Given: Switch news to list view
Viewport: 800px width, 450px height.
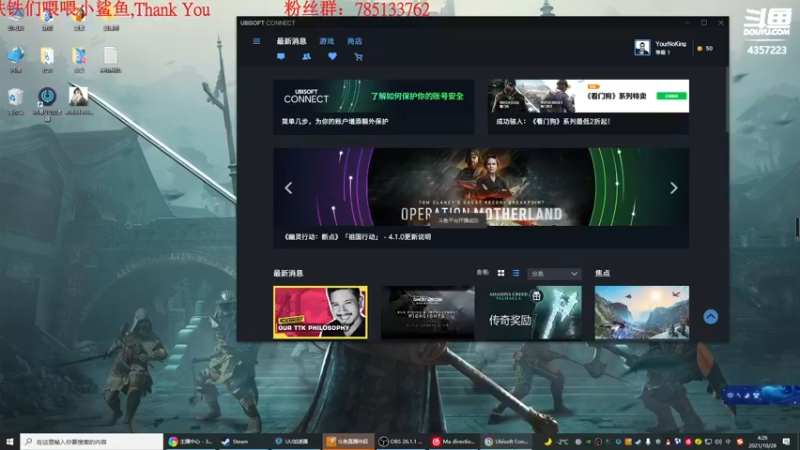Looking at the screenshot, I should [516, 273].
